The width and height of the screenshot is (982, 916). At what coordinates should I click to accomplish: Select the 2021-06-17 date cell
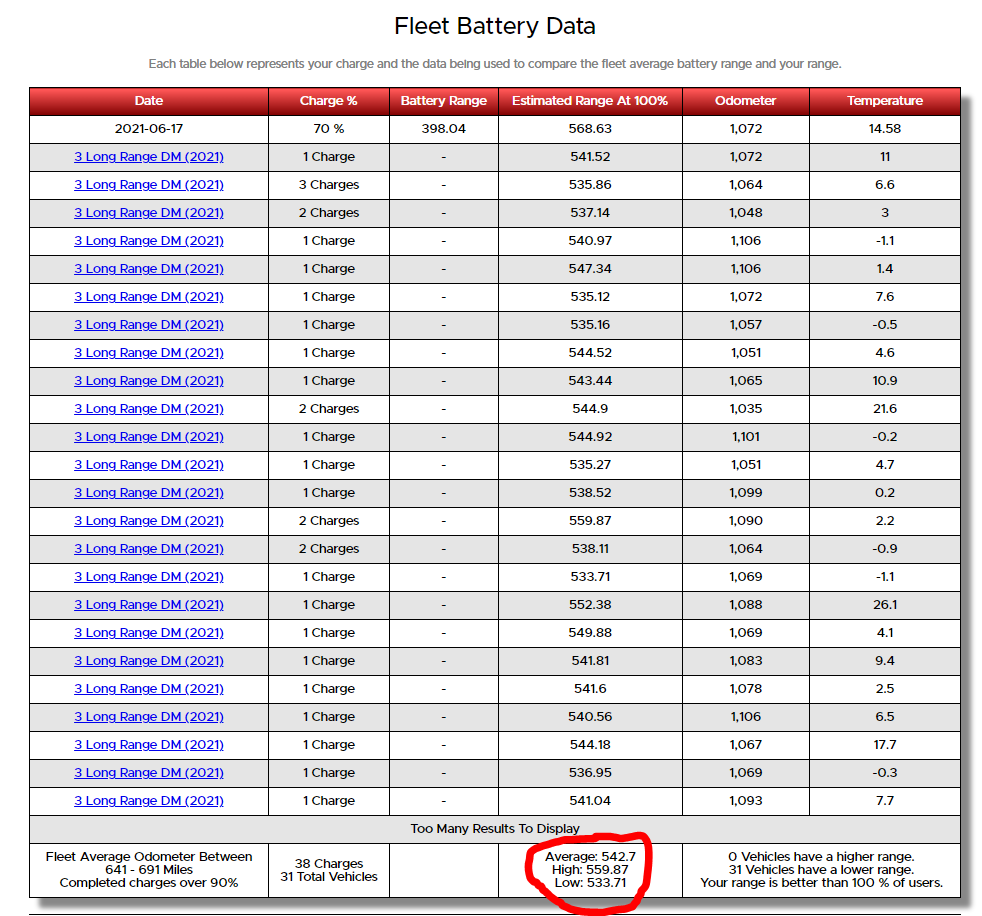pos(149,129)
